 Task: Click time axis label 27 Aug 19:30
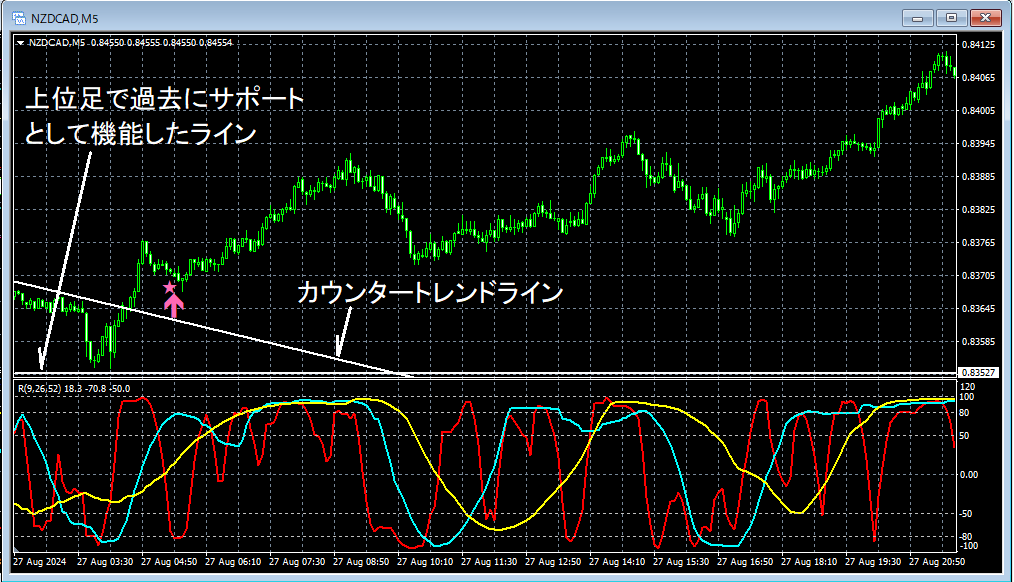click(x=873, y=562)
